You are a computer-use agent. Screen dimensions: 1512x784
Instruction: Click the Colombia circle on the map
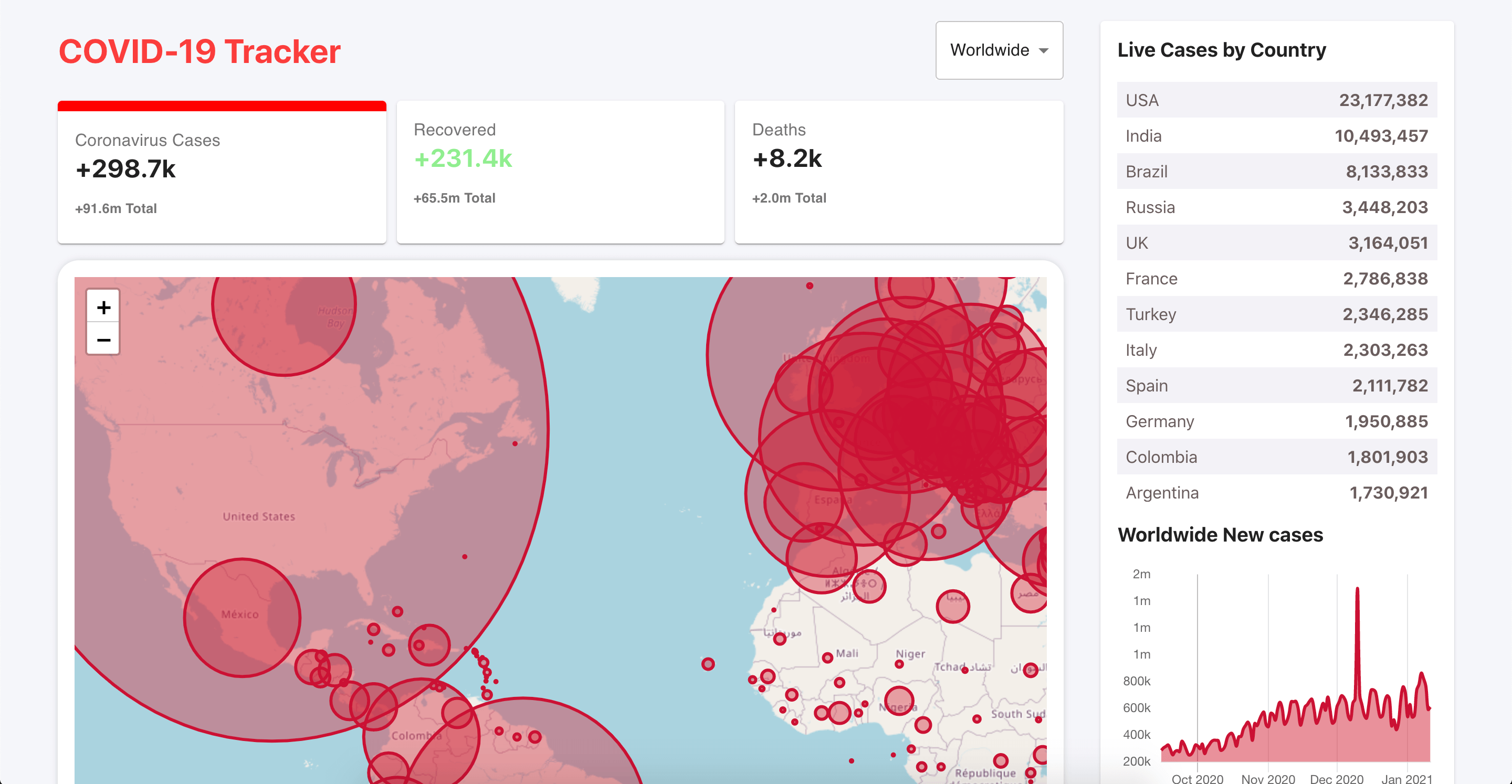pos(421,736)
